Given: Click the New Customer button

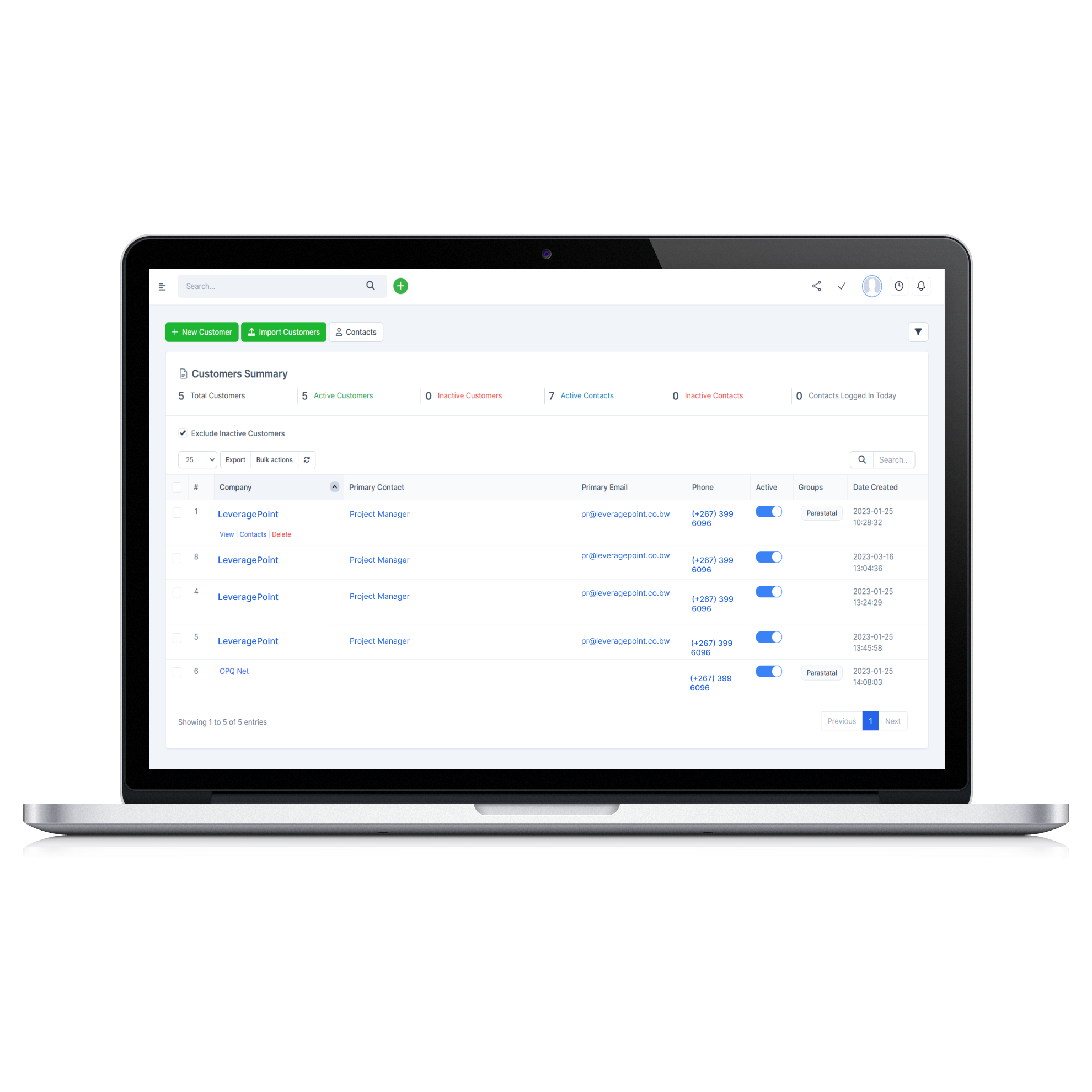Looking at the screenshot, I should point(200,332).
